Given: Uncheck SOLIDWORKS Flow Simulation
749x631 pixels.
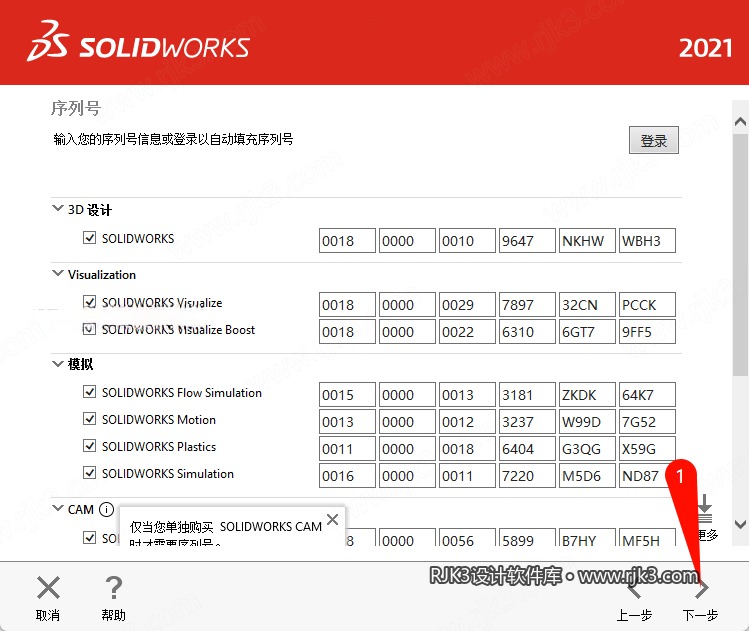Looking at the screenshot, I should tap(89, 392).
